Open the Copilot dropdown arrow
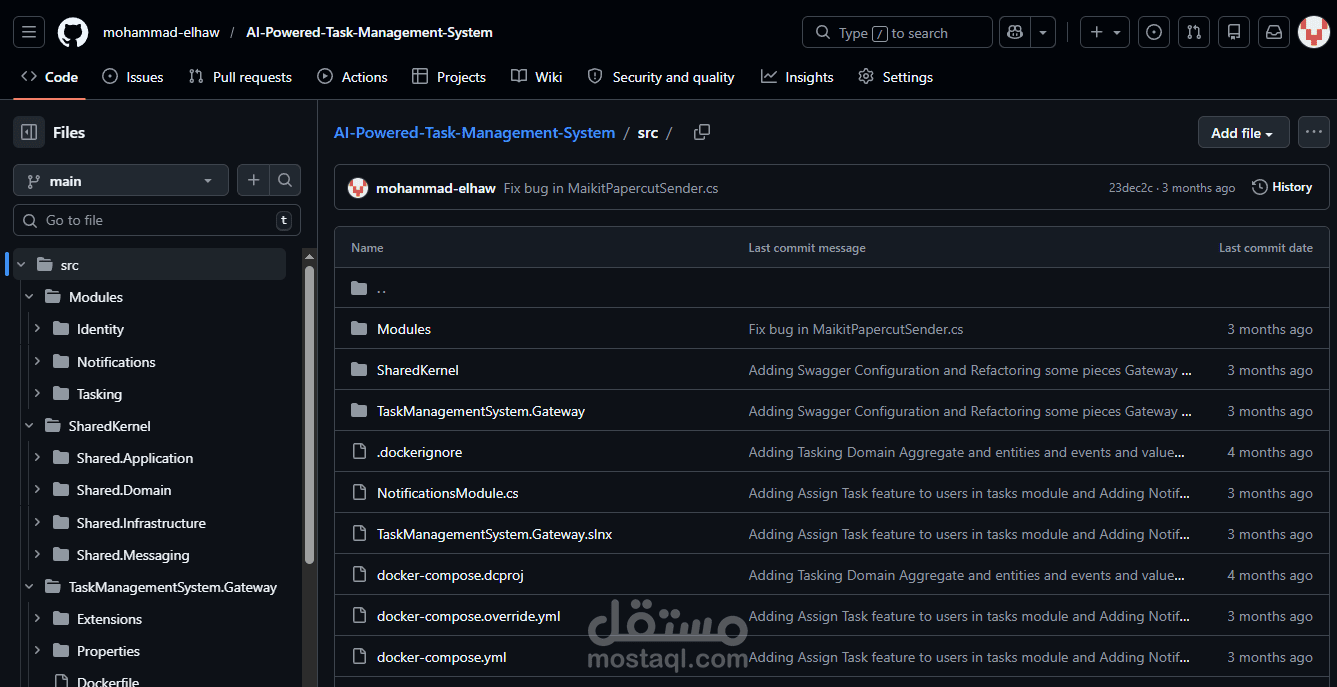 click(x=1043, y=32)
